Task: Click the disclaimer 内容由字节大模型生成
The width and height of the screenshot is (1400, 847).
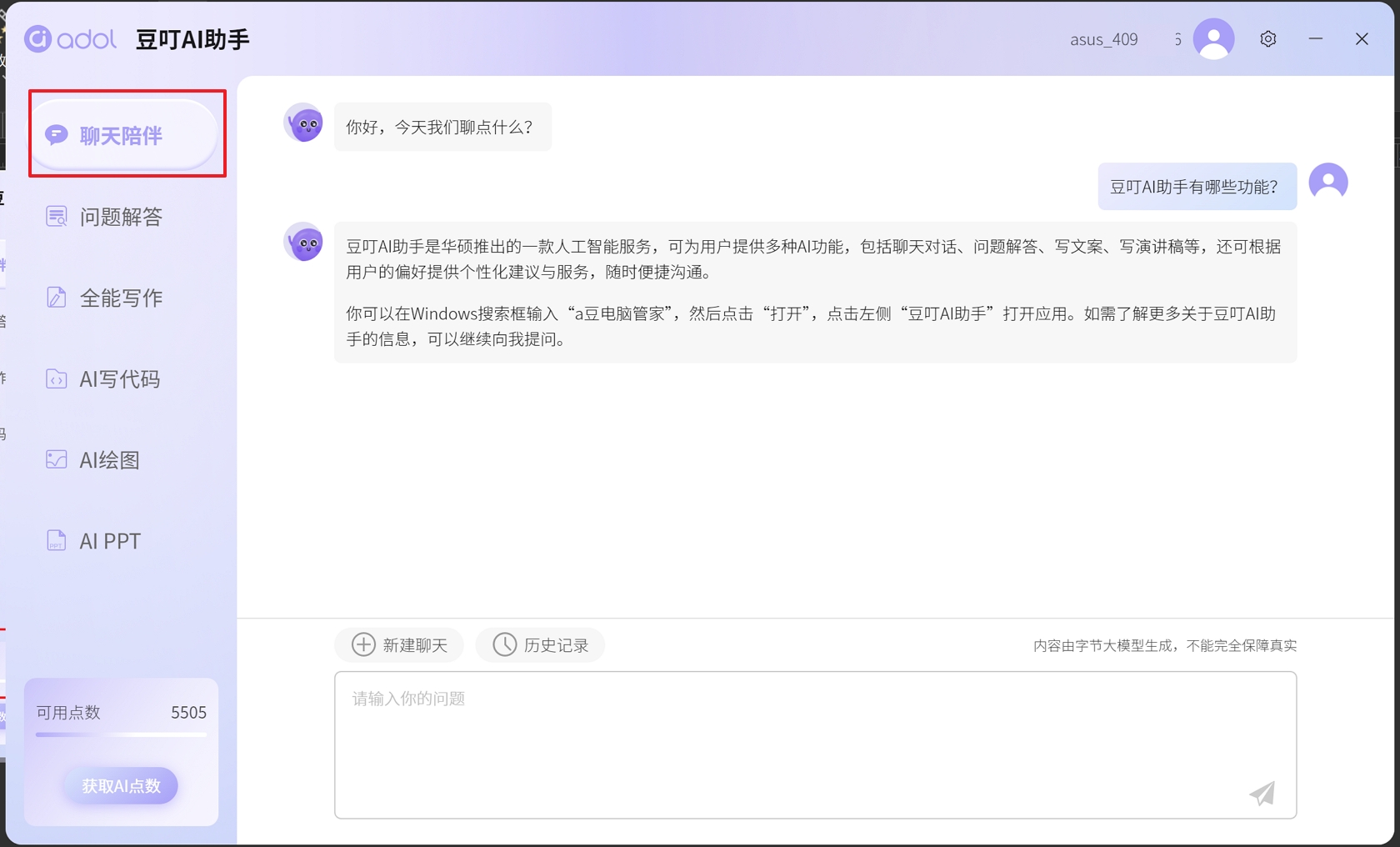Action: [x=1165, y=645]
